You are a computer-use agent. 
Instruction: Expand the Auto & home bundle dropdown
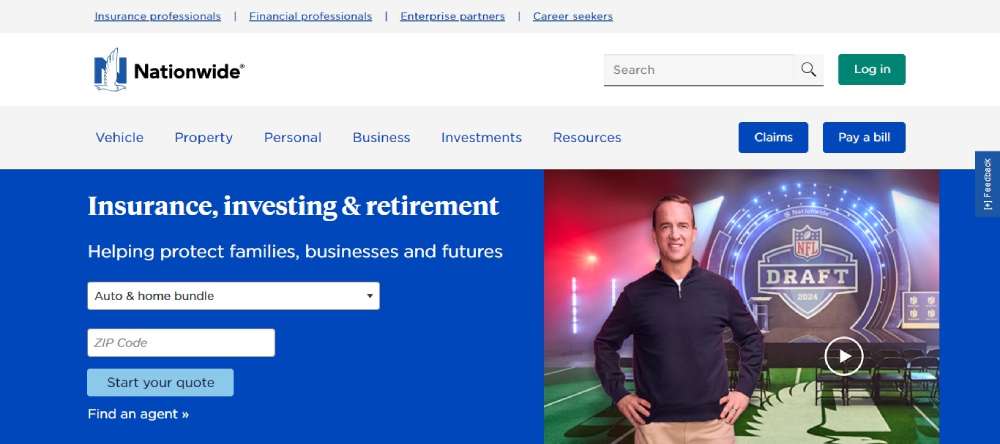233,296
